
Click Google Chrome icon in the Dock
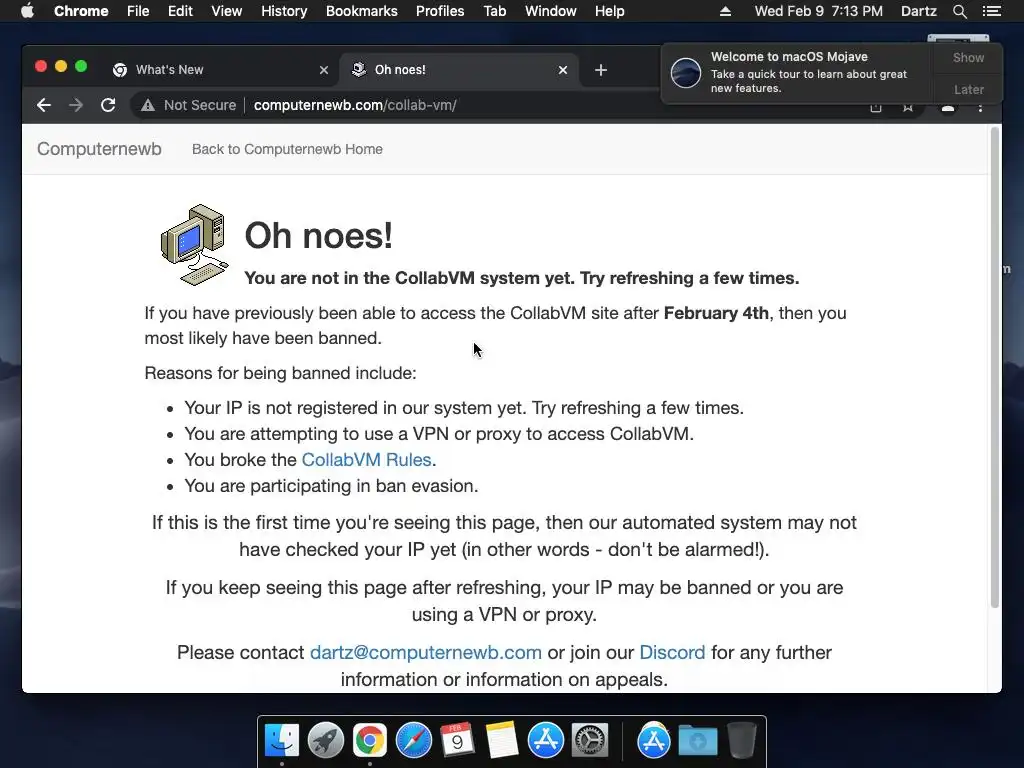pyautogui.click(x=370, y=740)
